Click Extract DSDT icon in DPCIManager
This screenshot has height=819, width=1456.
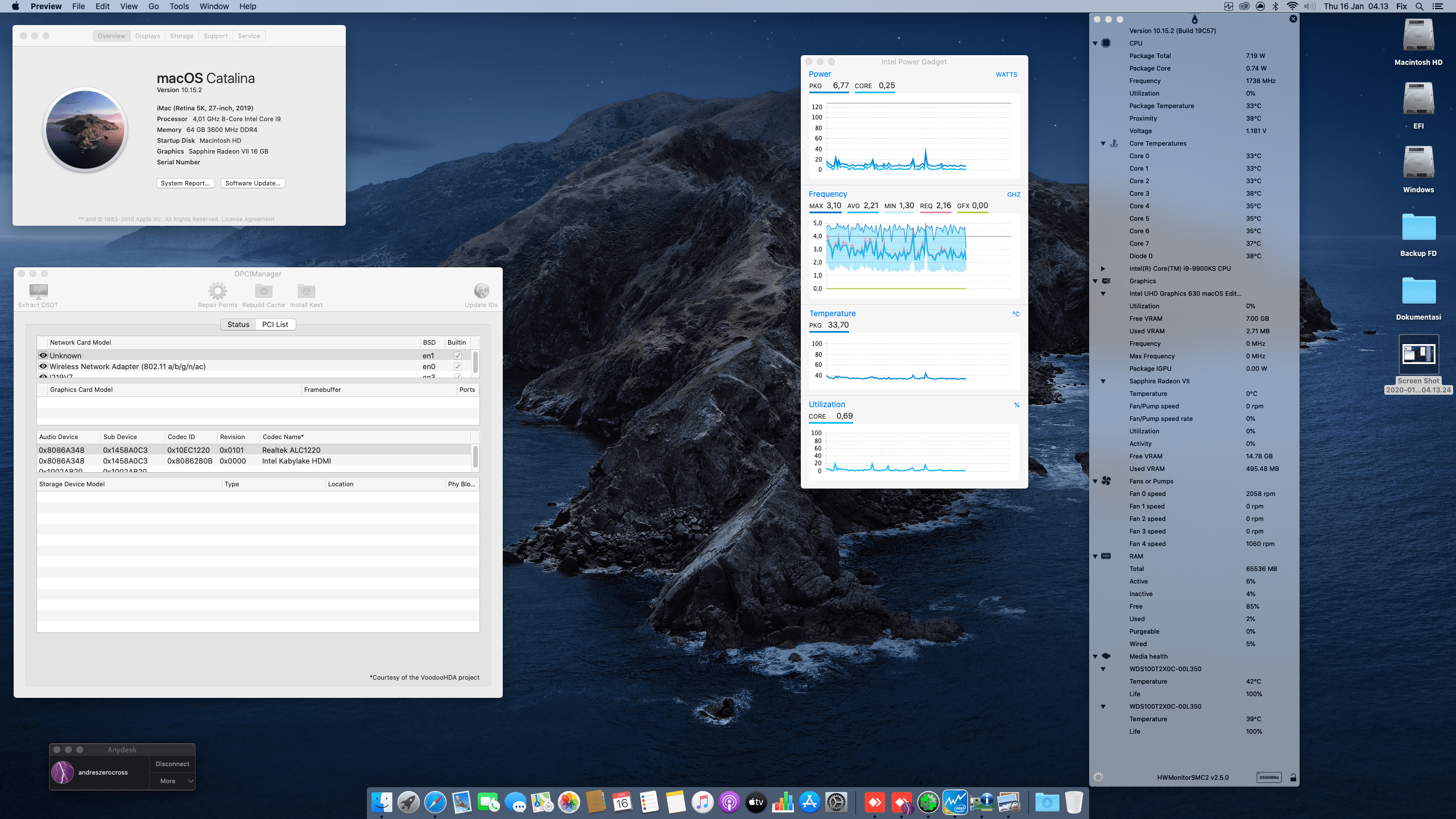(x=38, y=291)
